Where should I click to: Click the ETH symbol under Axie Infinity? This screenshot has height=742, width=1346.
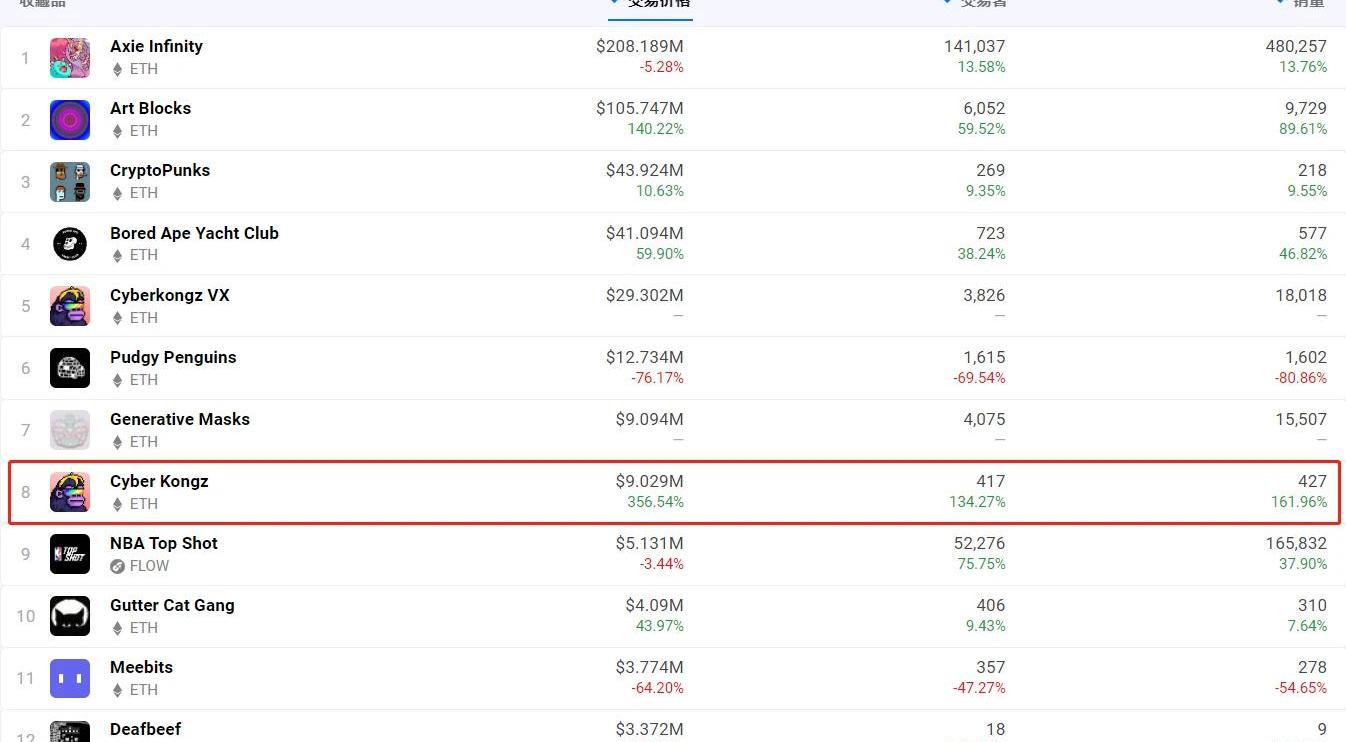tap(117, 69)
